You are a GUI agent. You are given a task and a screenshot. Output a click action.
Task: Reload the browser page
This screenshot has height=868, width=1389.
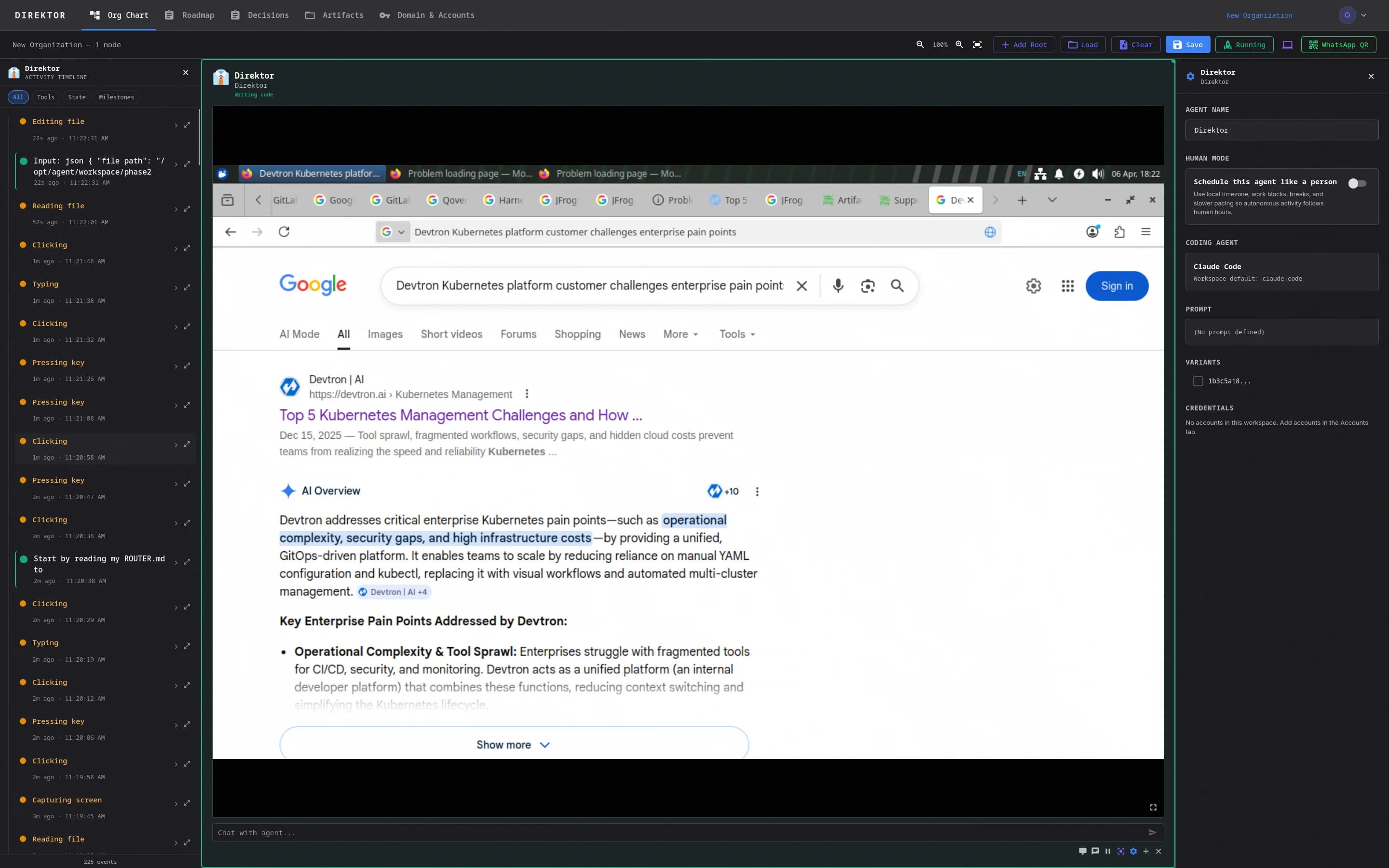coord(284,232)
